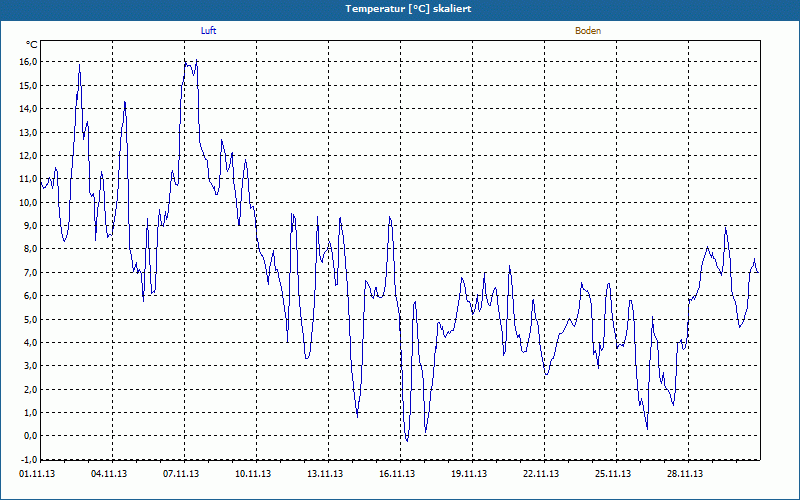Click the 3,0 y-axis label
The image size is (800, 500).
[30, 366]
